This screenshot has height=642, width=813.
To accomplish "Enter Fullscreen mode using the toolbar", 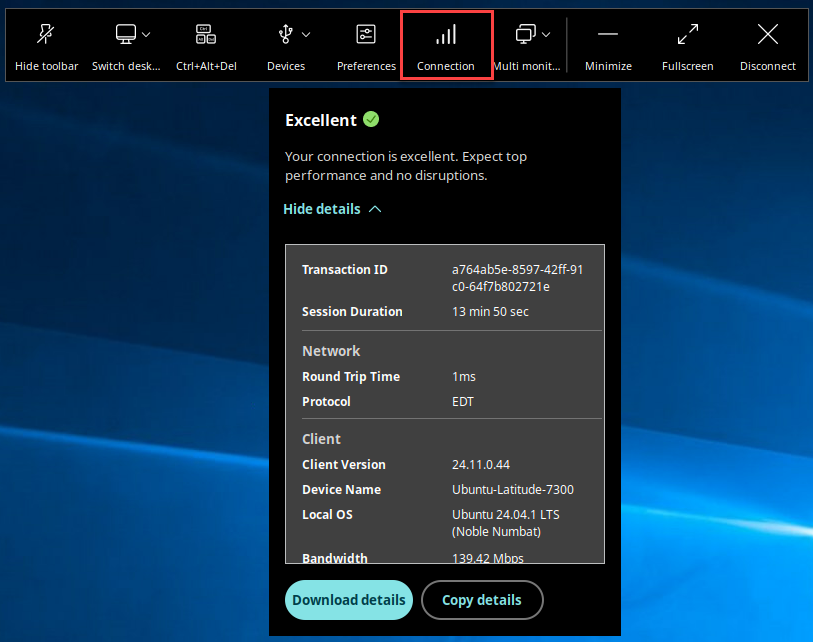I will [688, 35].
